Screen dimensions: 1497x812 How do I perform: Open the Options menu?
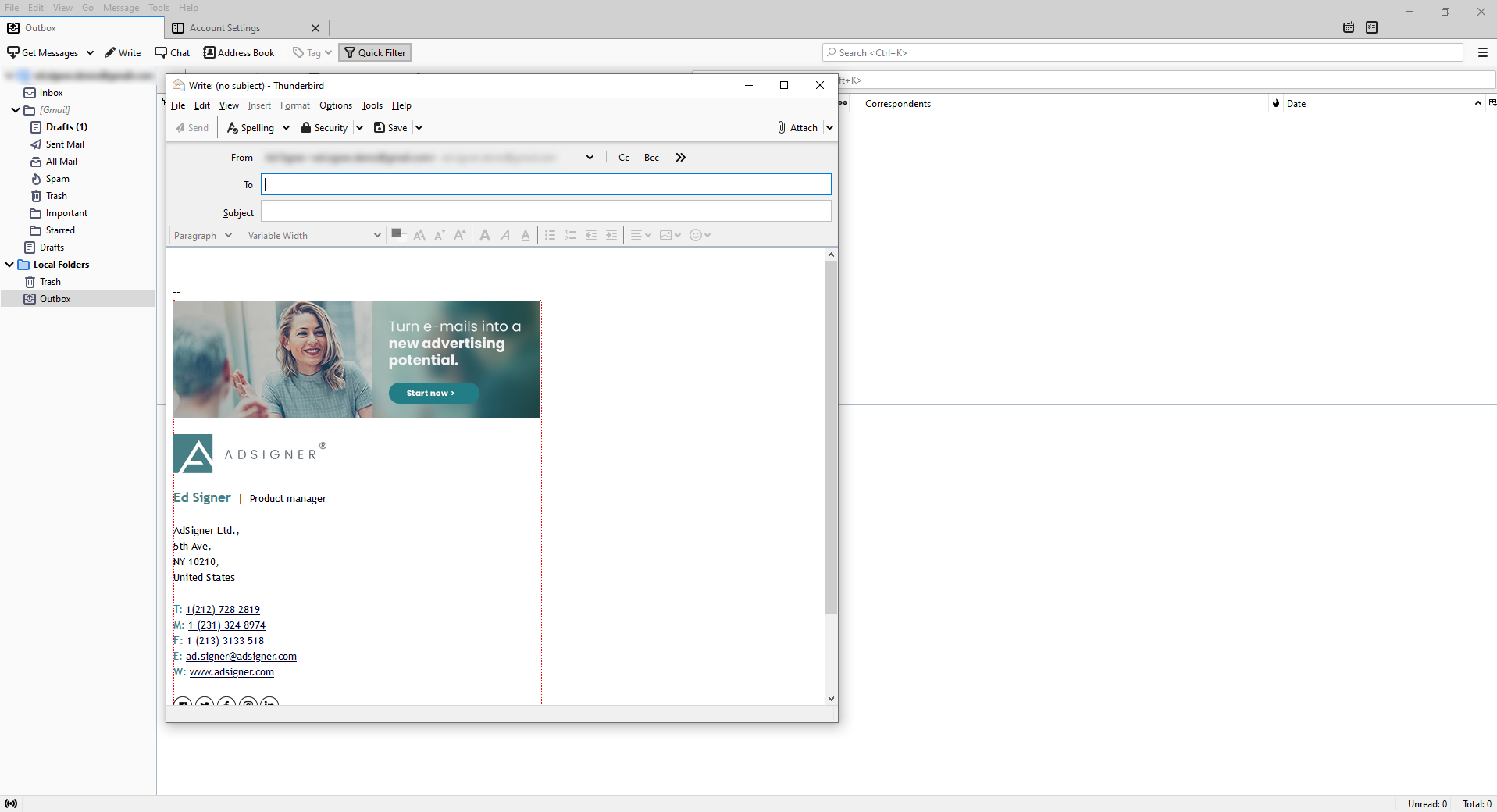(x=336, y=105)
